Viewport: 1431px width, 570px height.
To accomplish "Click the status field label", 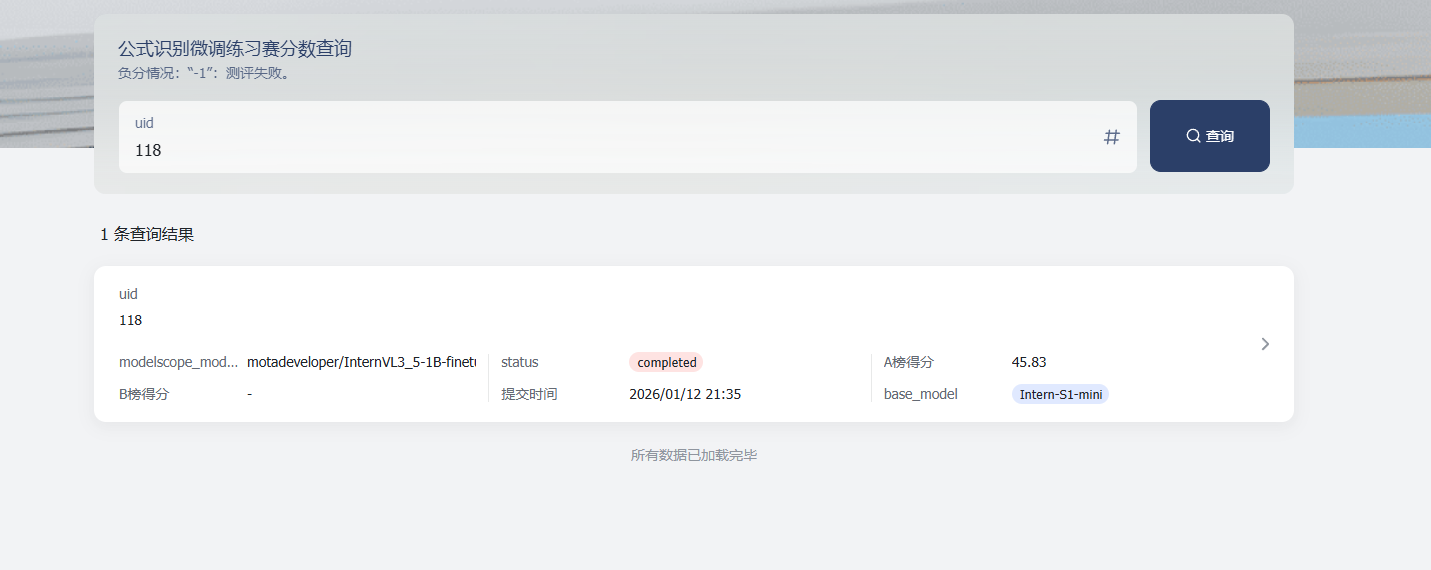I will coord(521,362).
